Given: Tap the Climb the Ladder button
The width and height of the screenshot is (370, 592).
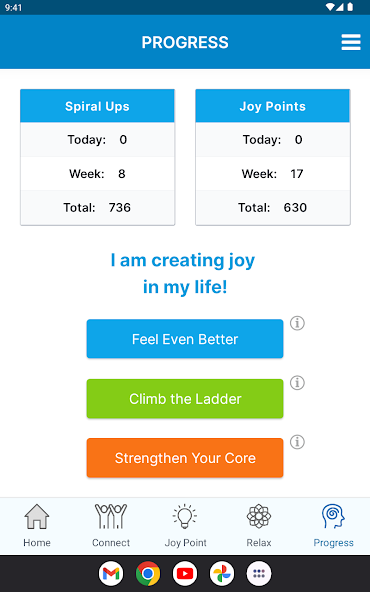Looking at the screenshot, I should 185,398.
